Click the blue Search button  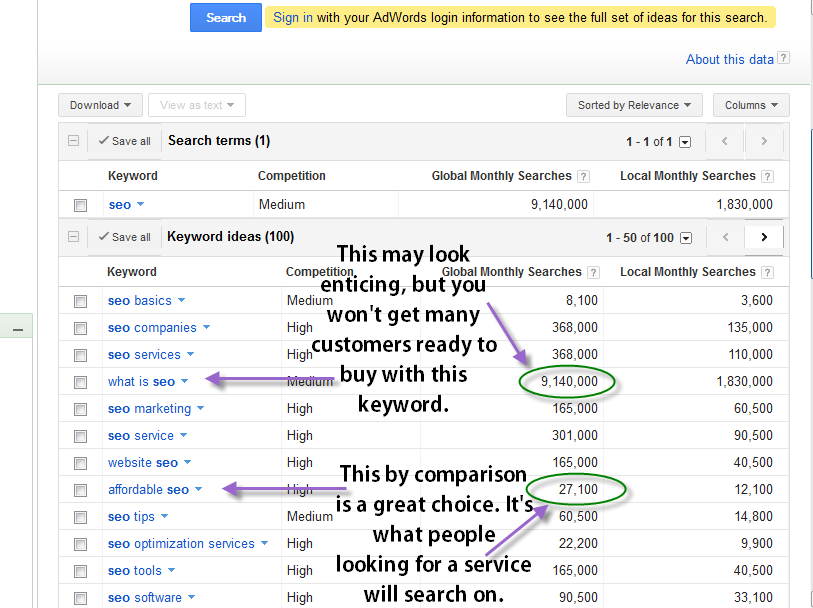point(226,17)
